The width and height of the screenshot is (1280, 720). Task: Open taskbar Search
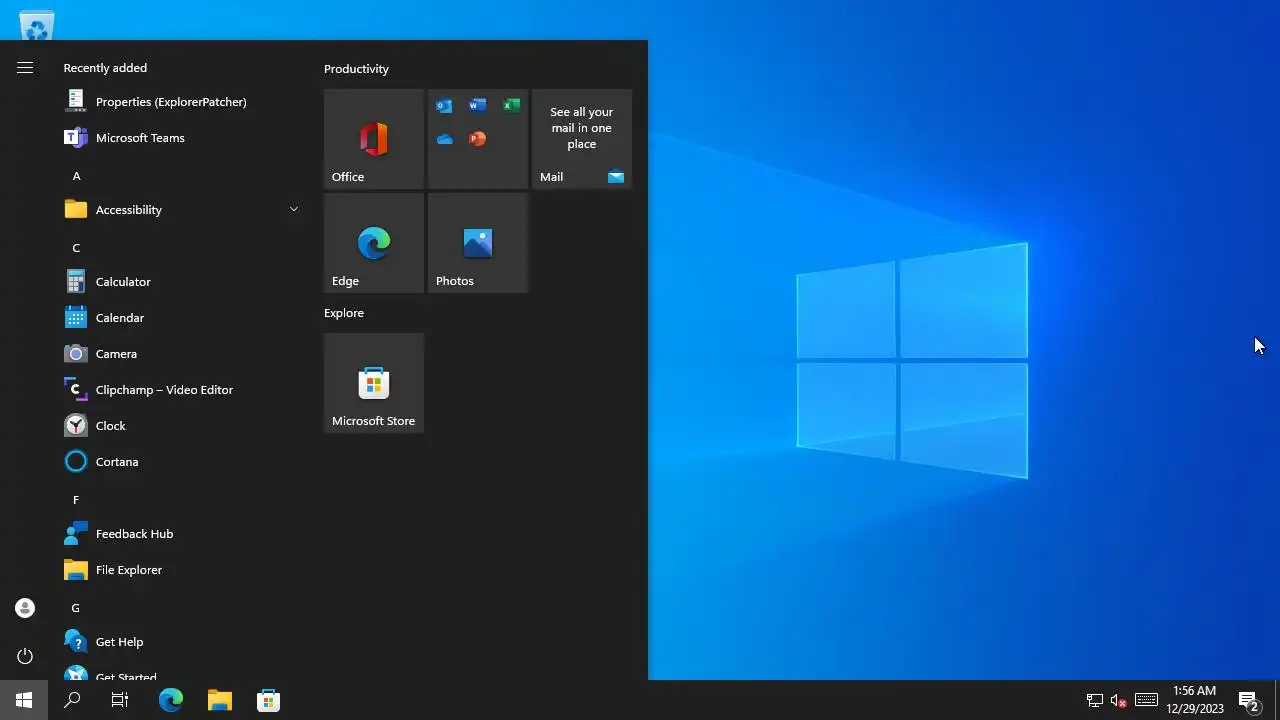point(72,700)
